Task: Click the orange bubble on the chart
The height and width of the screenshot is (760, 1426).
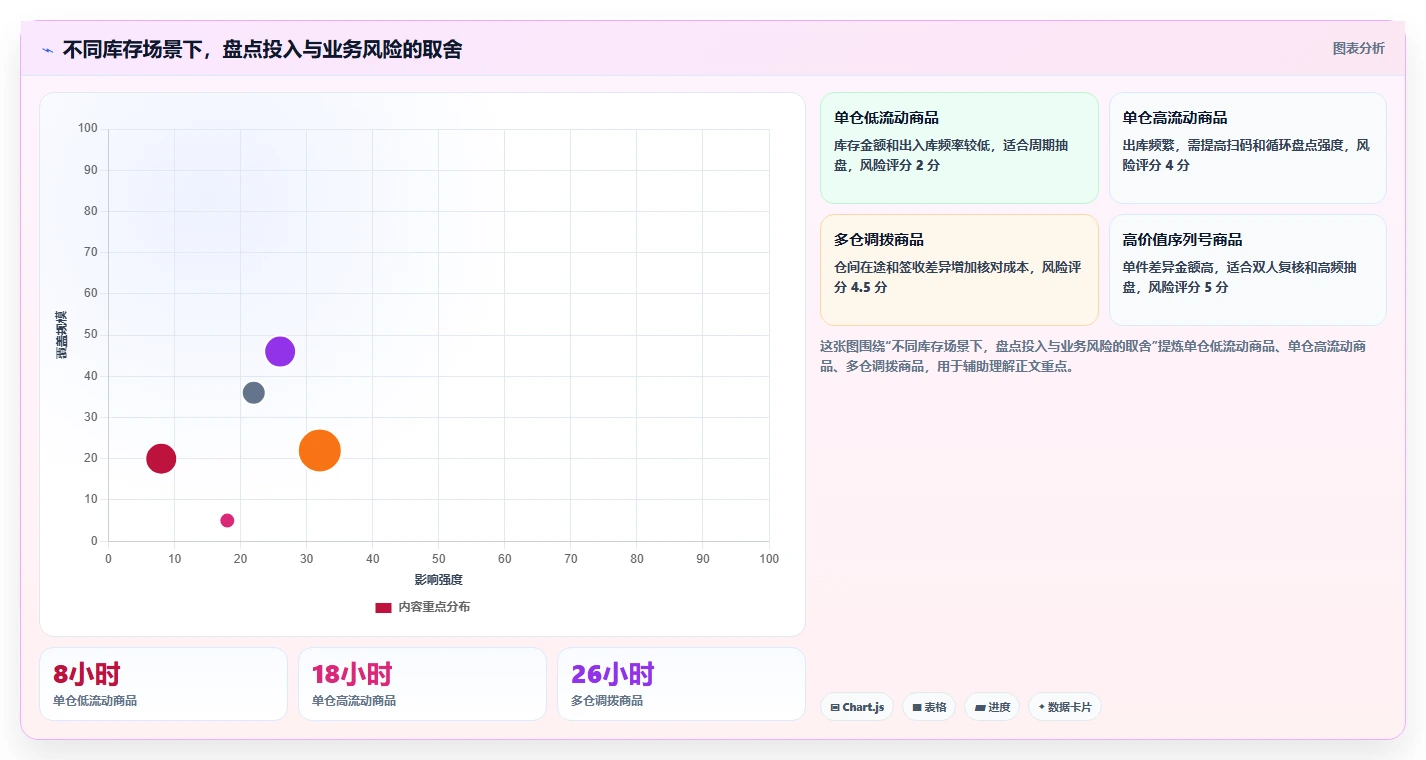Action: pyautogui.click(x=320, y=450)
